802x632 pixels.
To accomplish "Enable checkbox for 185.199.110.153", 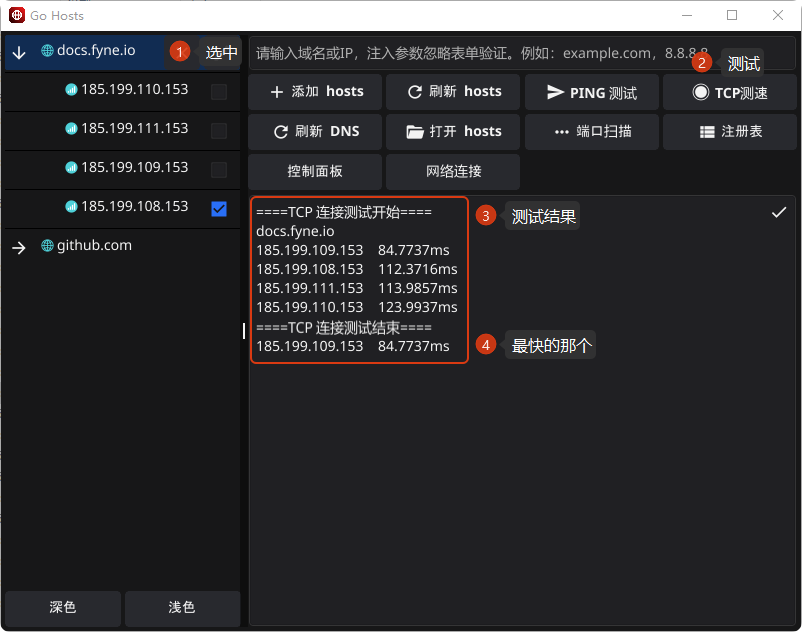I will point(219,92).
